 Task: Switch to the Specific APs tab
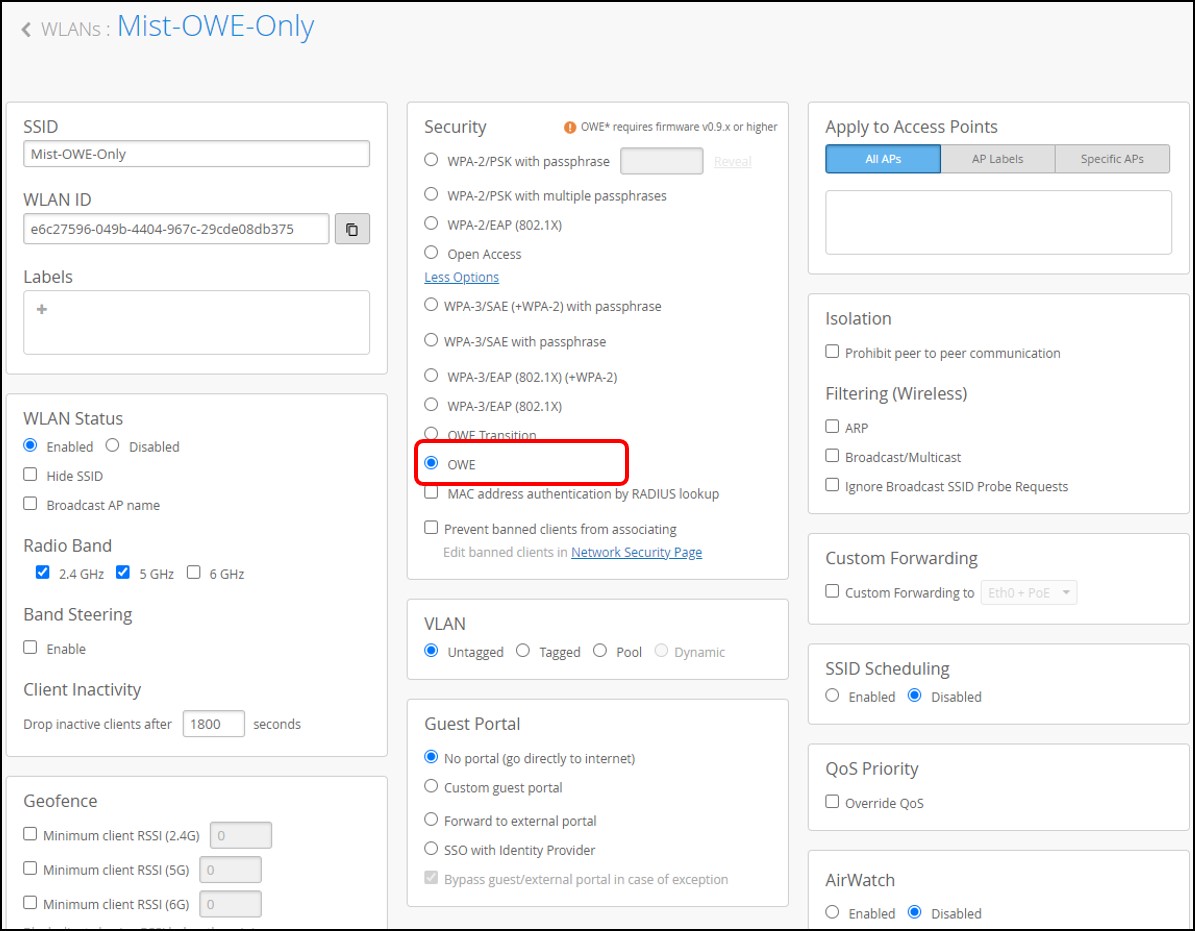coord(1112,159)
